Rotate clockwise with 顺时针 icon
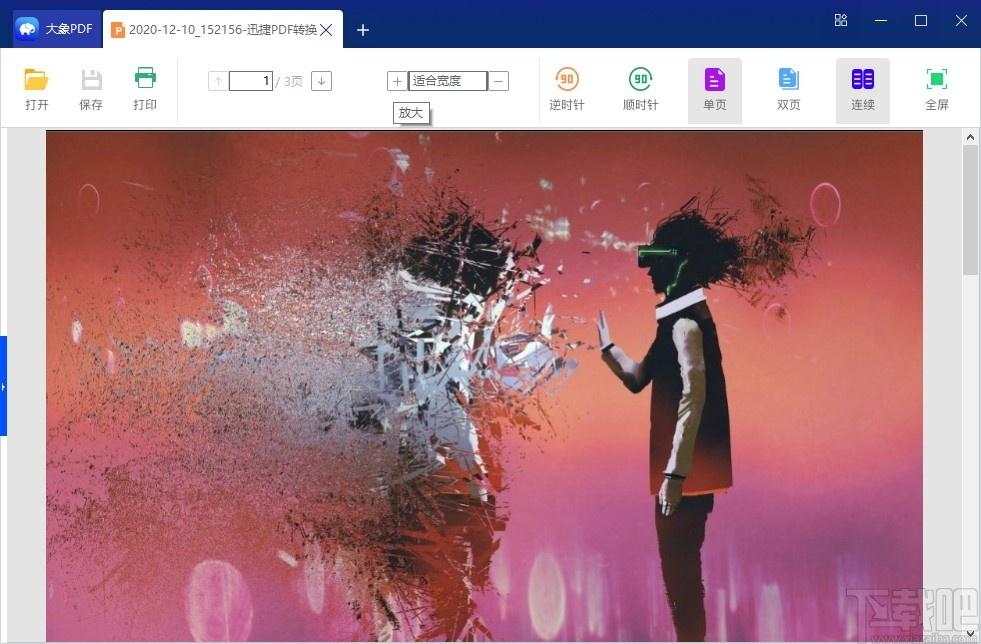Viewport: 981px width, 644px height. point(641,91)
